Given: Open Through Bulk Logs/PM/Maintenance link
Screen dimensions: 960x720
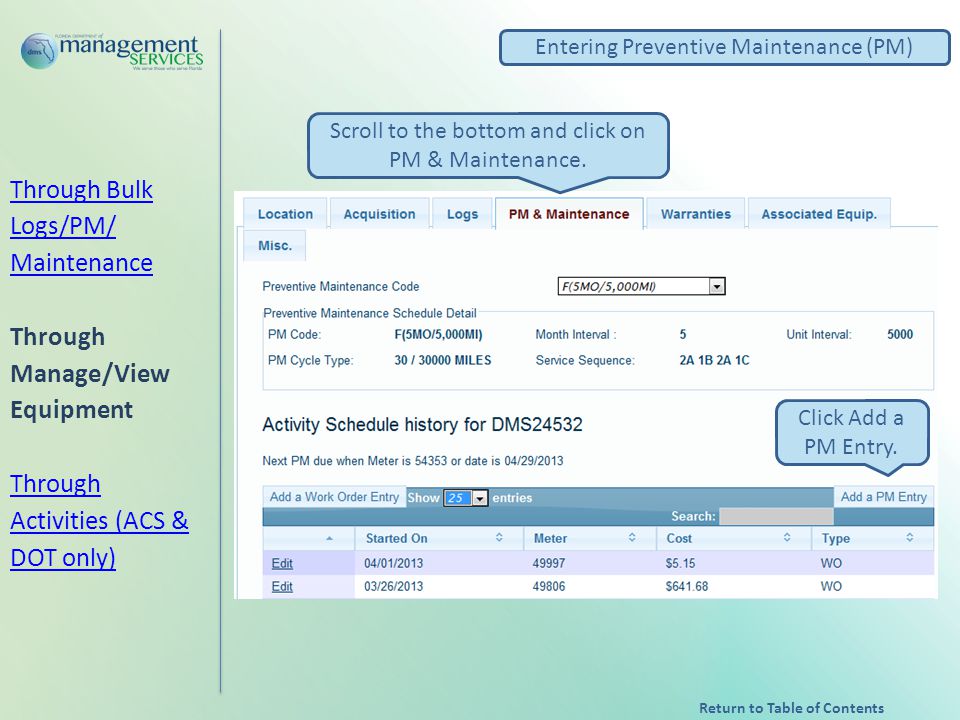Looking at the screenshot, I should point(81,226).
